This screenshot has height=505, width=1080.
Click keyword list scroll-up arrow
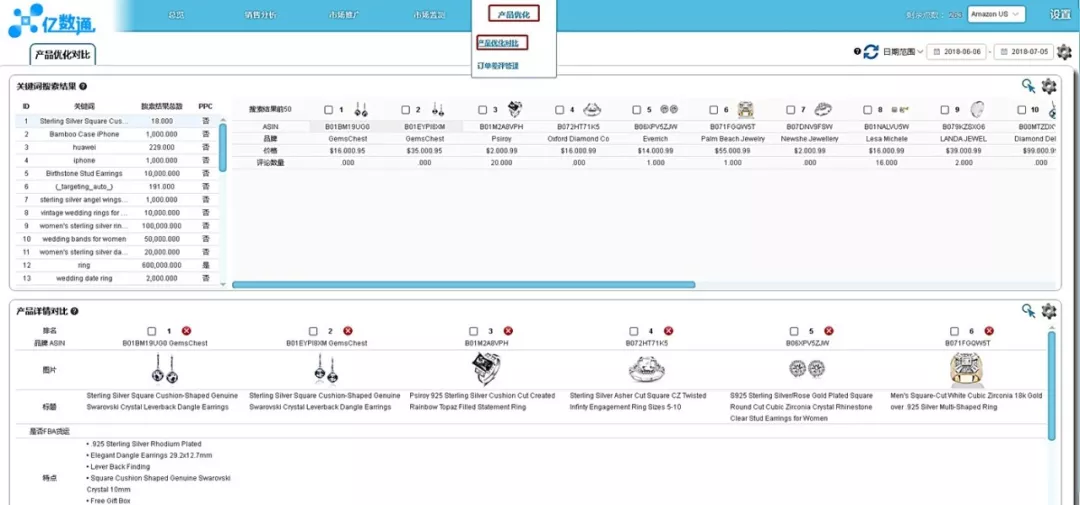[x=222, y=120]
